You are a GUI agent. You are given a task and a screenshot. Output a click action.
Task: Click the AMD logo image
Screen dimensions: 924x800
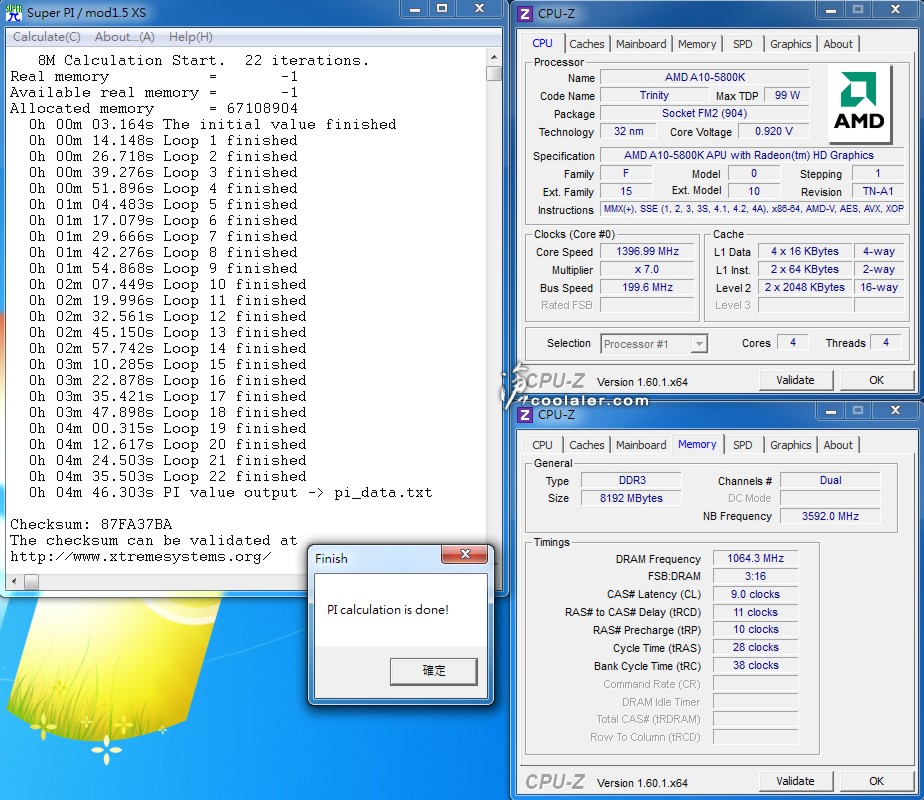tap(860, 103)
